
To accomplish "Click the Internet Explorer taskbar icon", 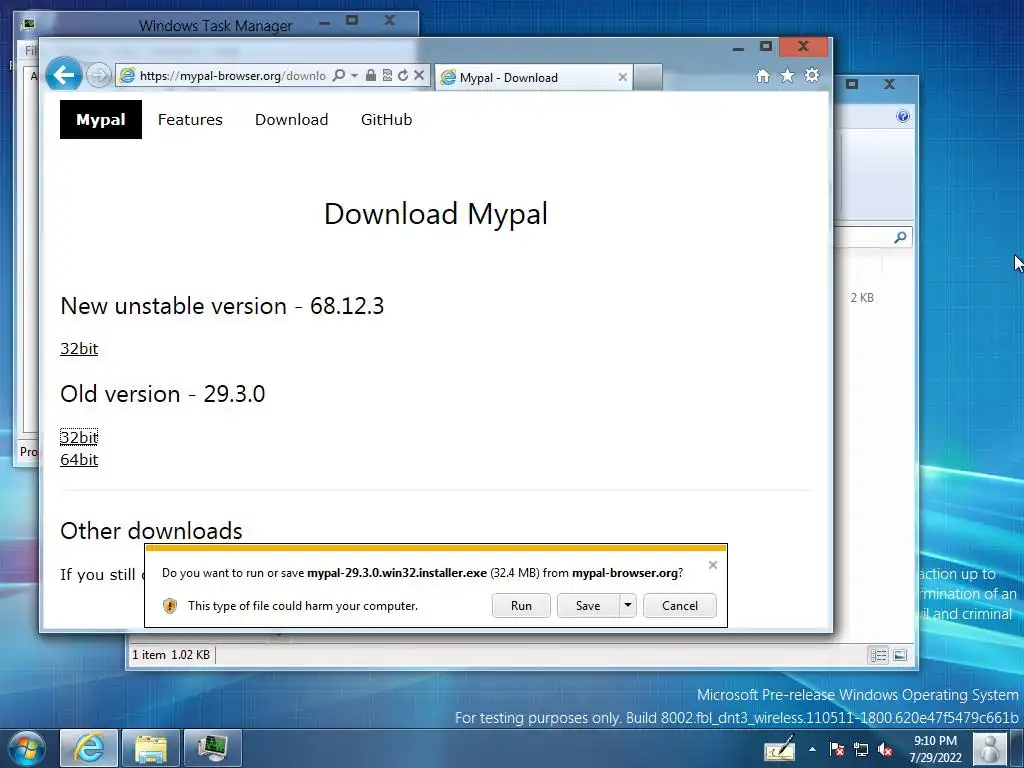I will coord(89,748).
